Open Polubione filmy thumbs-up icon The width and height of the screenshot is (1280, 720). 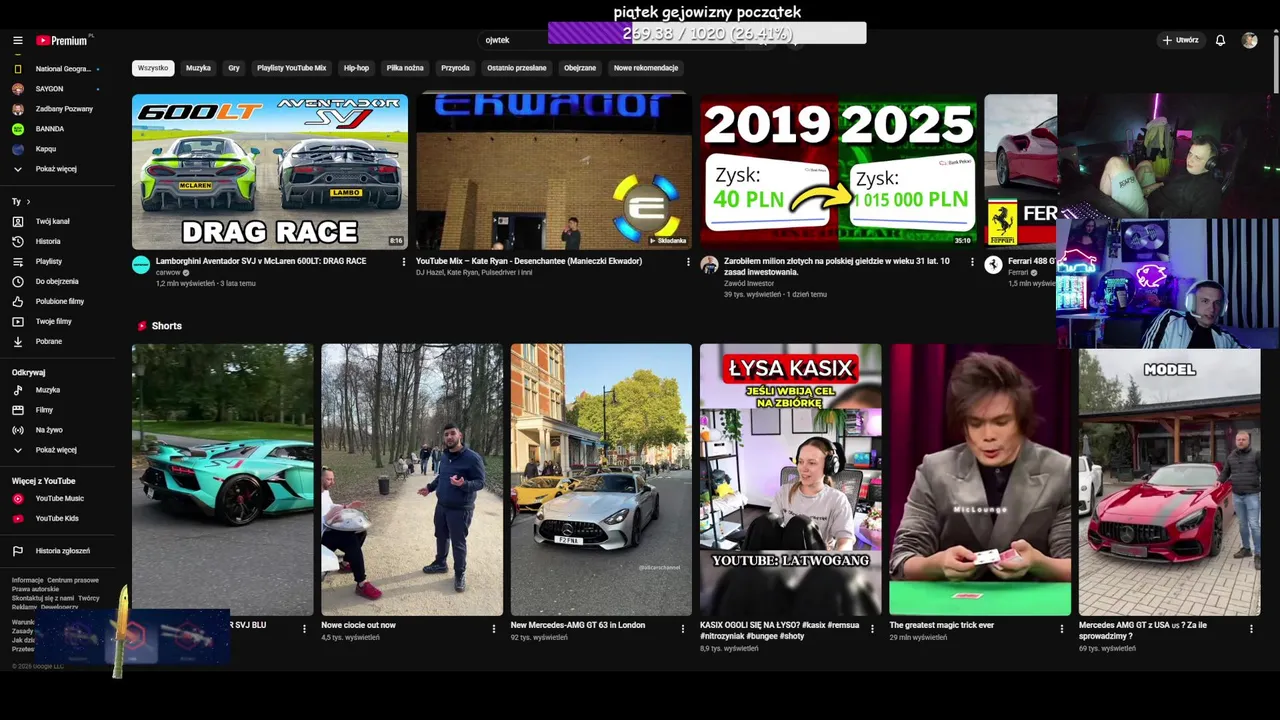(x=18, y=301)
